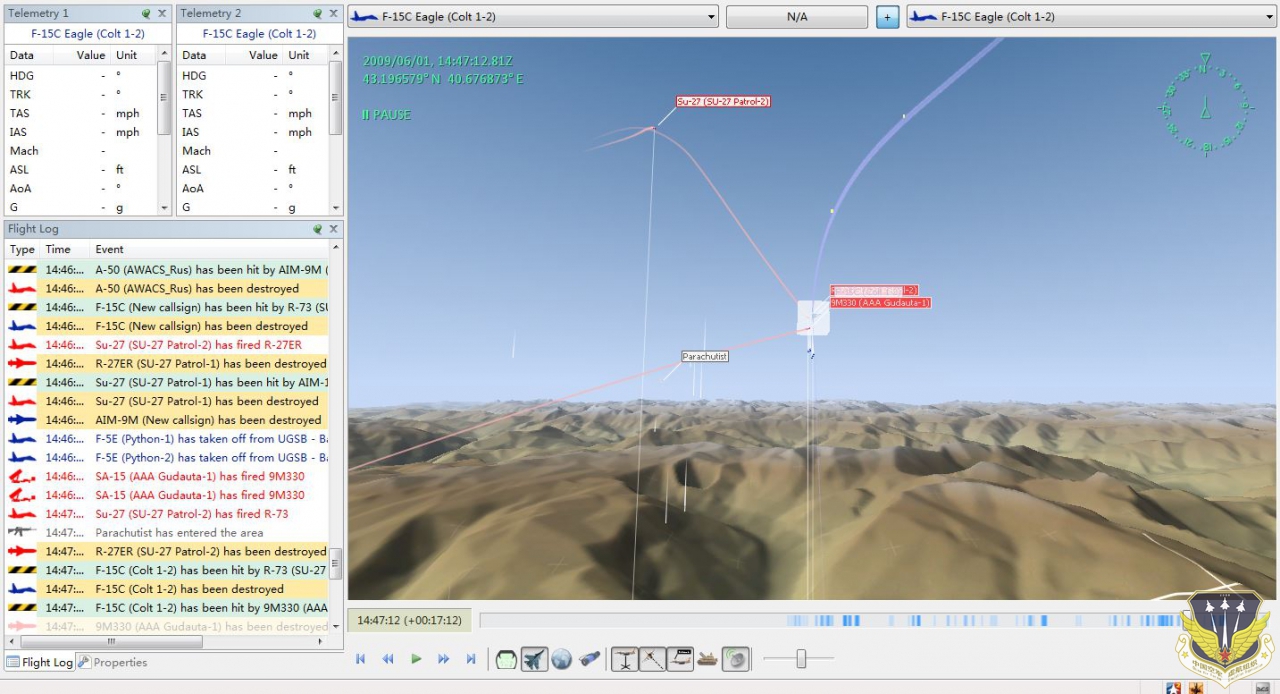Image resolution: width=1280 pixels, height=694 pixels.
Task: Close the Telemetry 1 panel
Action: pos(162,14)
